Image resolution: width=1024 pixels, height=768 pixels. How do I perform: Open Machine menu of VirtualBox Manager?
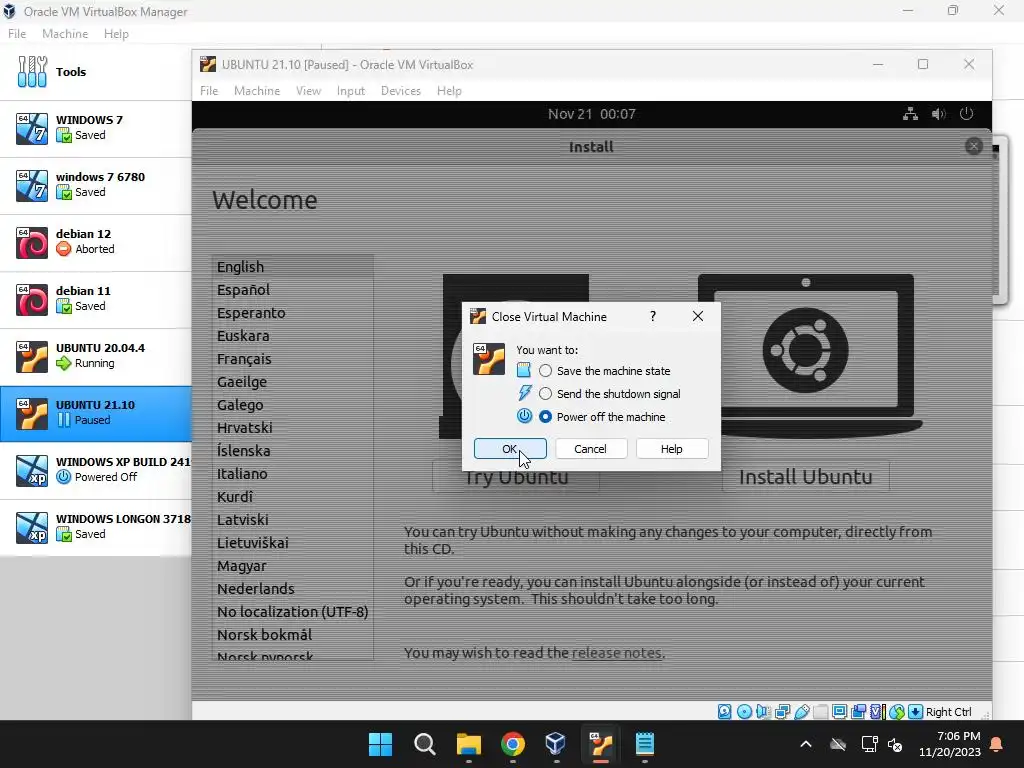(x=65, y=34)
